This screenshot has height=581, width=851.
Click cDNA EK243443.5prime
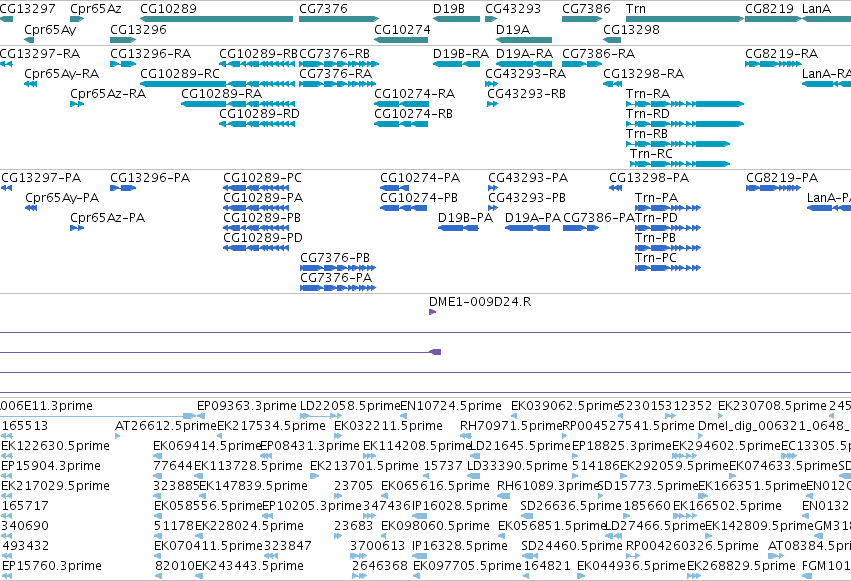199,576
